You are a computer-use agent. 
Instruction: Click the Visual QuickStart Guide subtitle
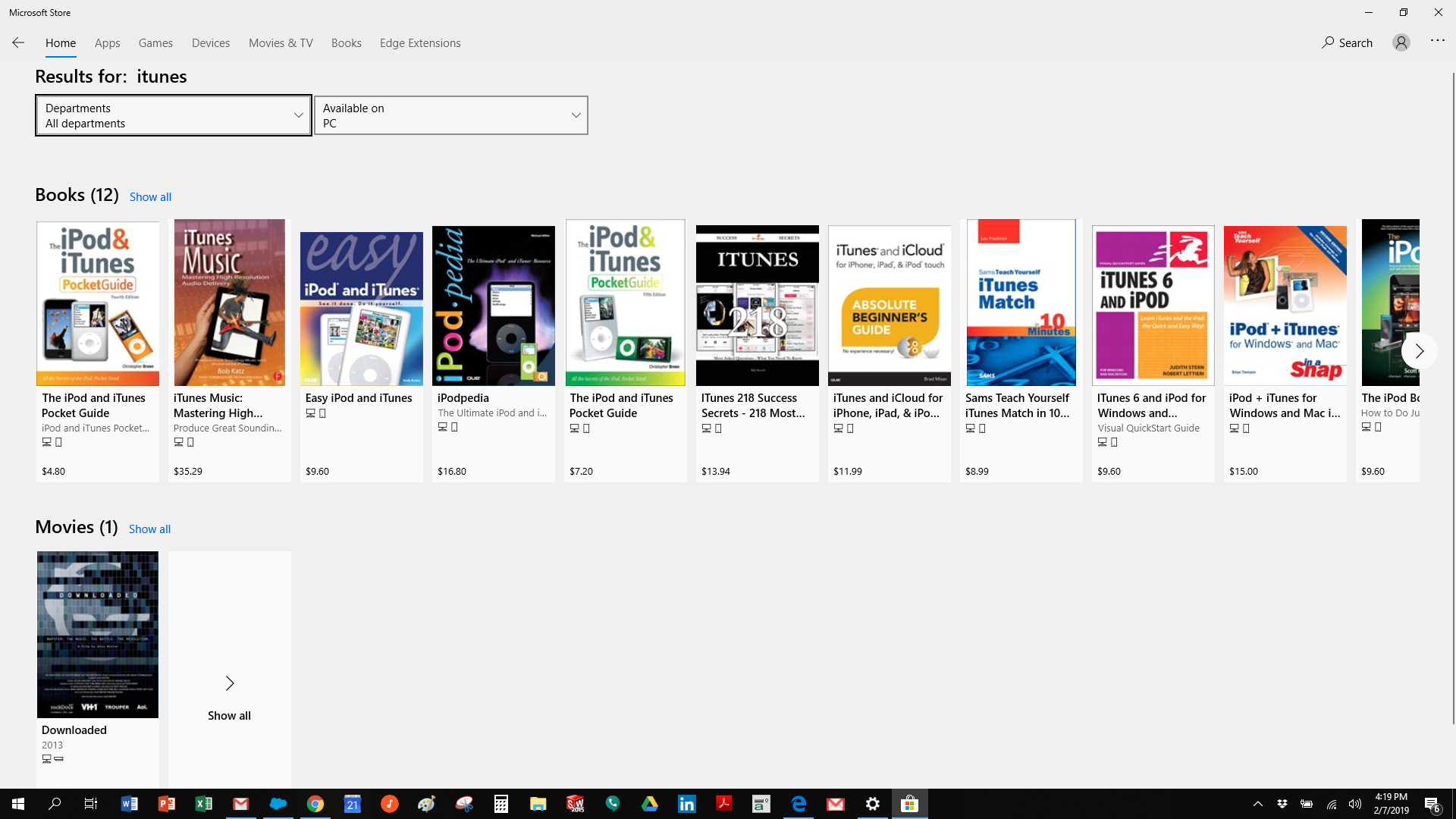pos(1149,428)
